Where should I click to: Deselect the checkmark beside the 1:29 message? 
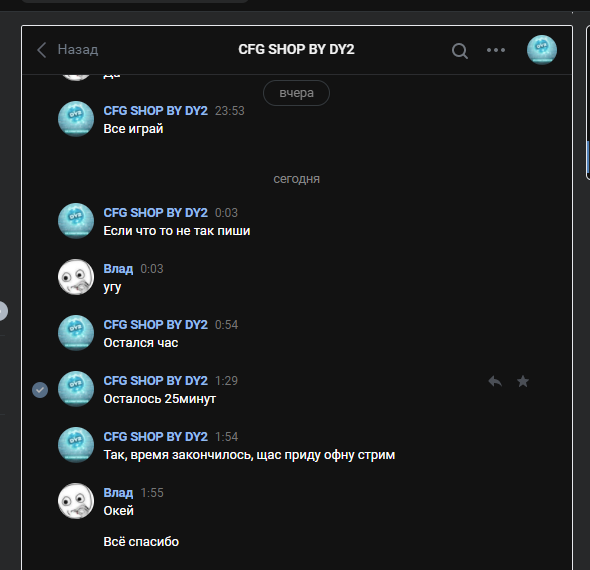[40, 390]
